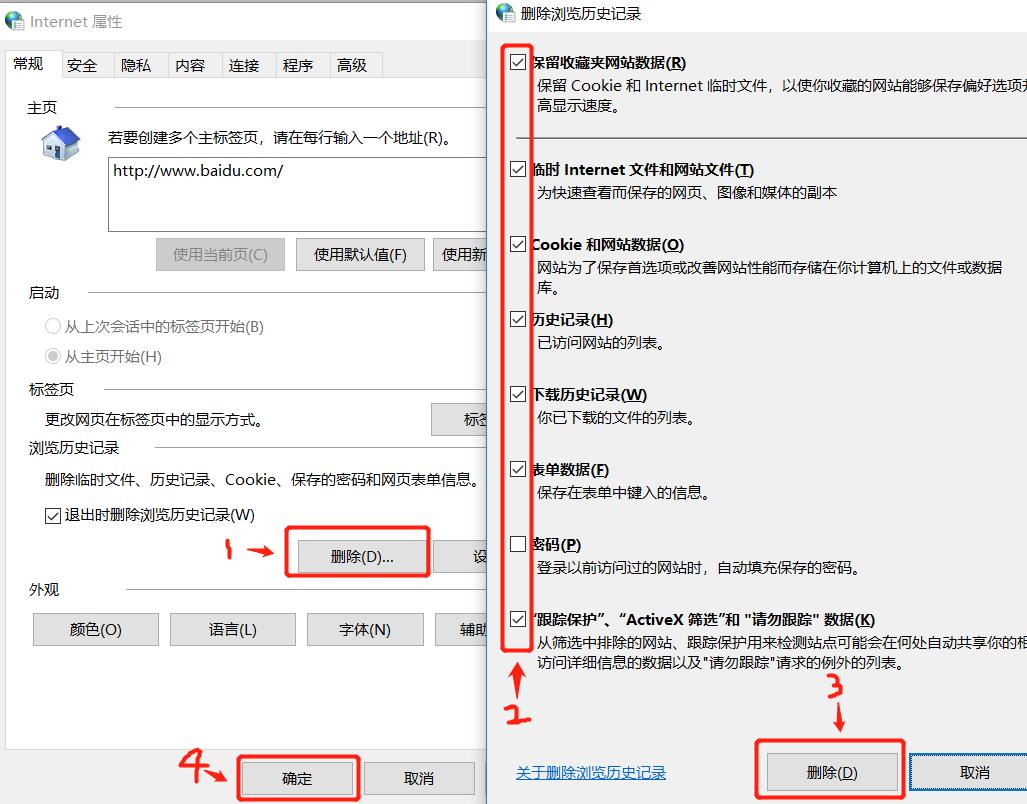Uncheck the 历史记录(H) option
This screenshot has height=804, width=1027.
(x=516, y=318)
